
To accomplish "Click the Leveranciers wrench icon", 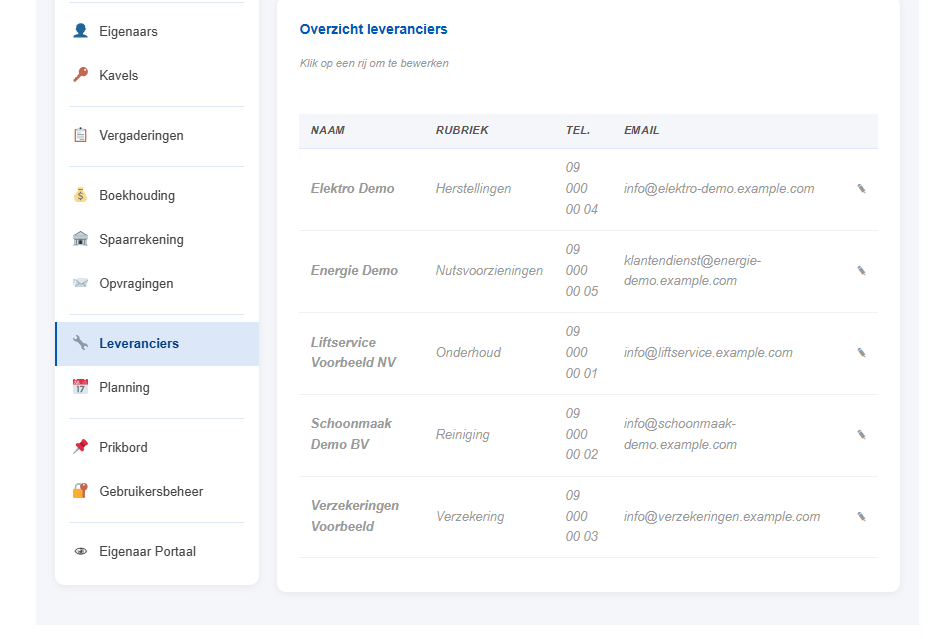I will (x=80, y=343).
